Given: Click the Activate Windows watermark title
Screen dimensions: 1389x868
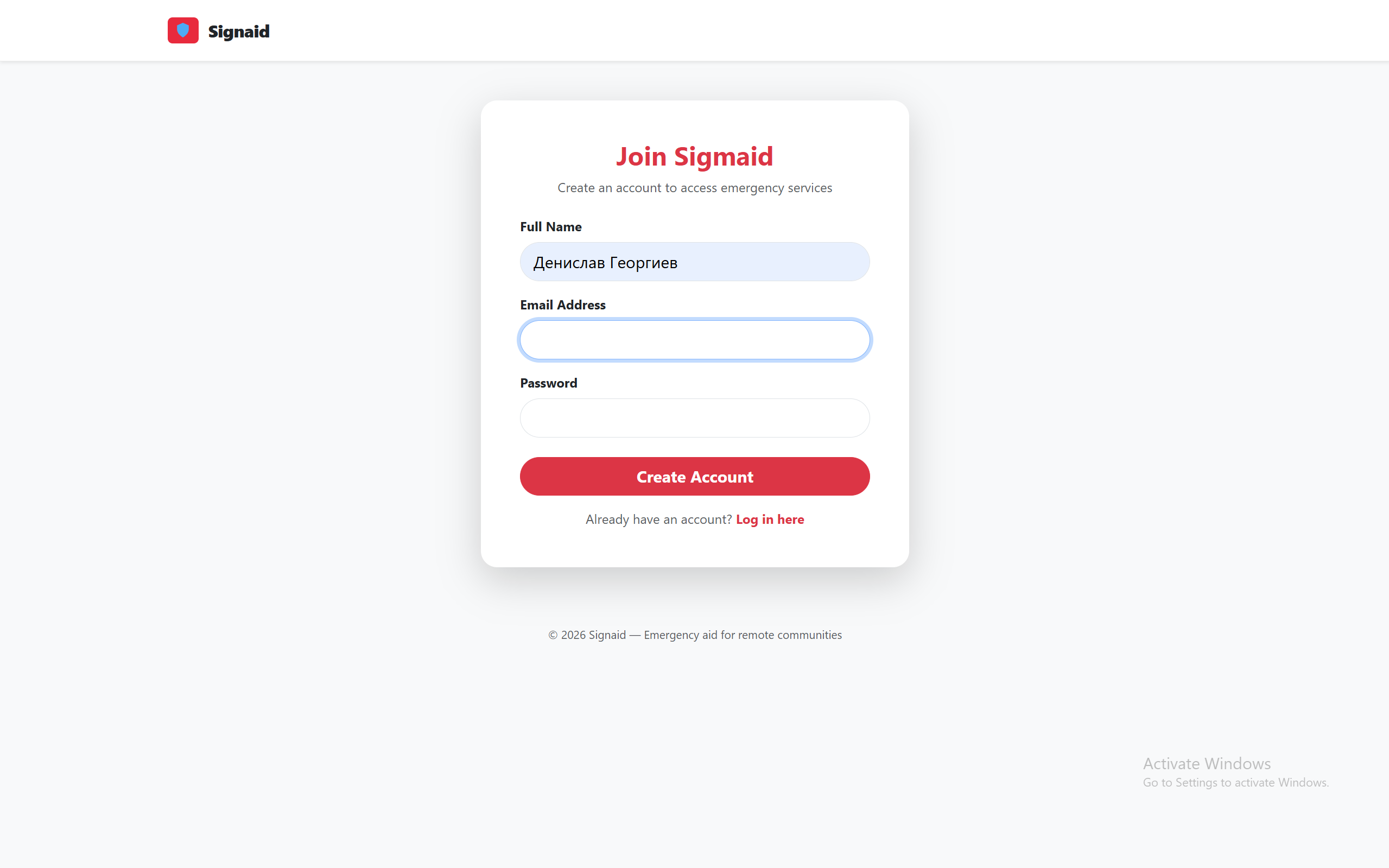Looking at the screenshot, I should pos(1207,764).
